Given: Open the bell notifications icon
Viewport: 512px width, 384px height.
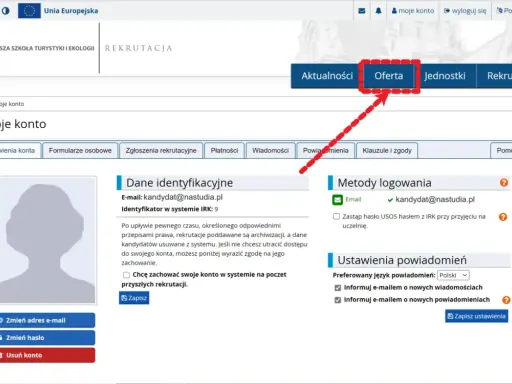Looking at the screenshot, I should pyautogui.click(x=378, y=11).
